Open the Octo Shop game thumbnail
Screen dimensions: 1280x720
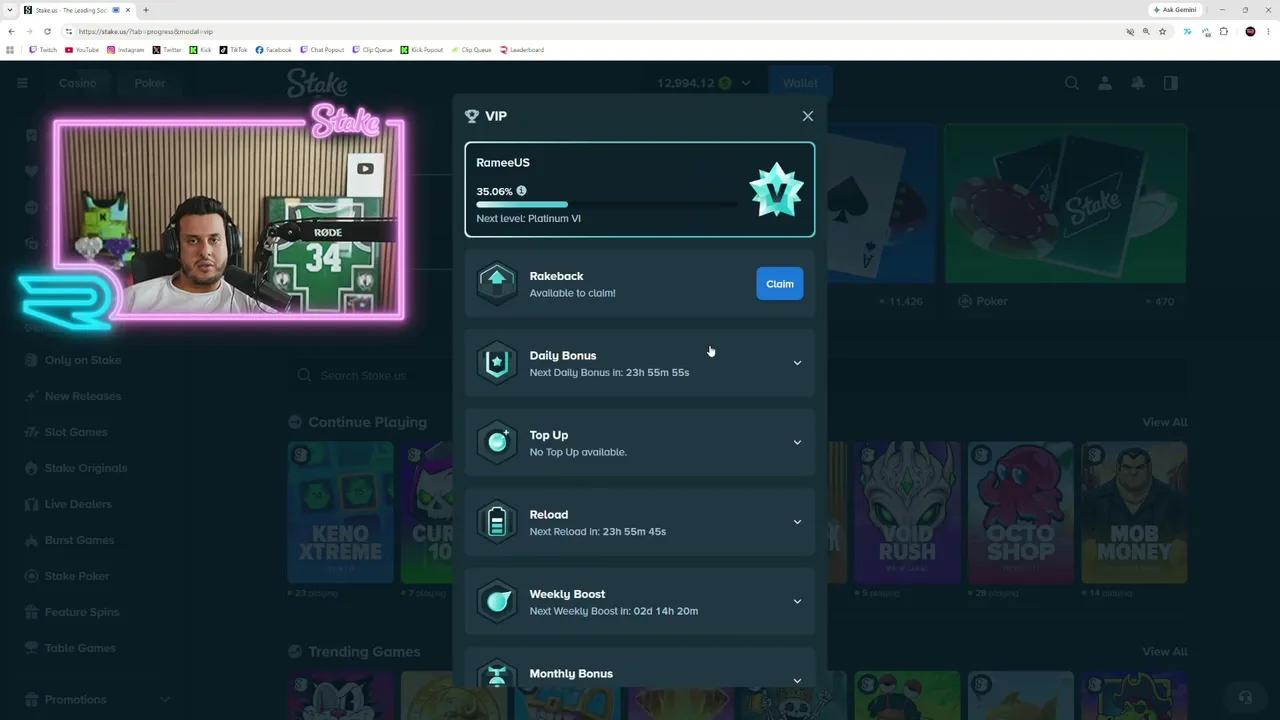point(1020,512)
